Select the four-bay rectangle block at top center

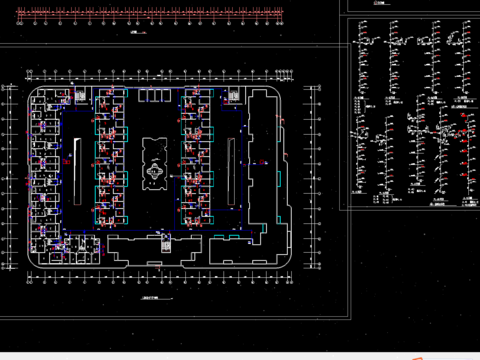[x=155, y=95]
